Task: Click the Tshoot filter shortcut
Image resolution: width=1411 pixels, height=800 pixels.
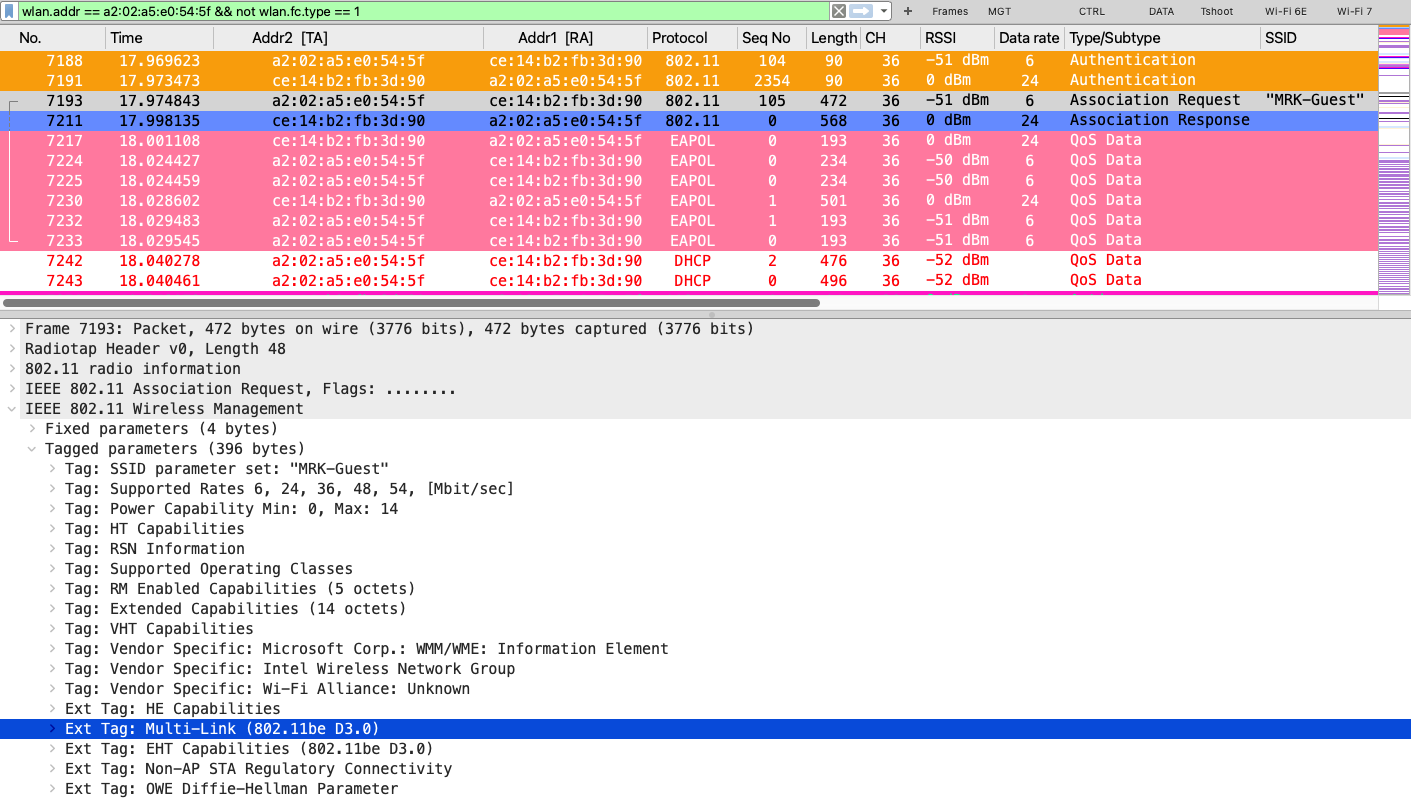Action: (x=1218, y=11)
